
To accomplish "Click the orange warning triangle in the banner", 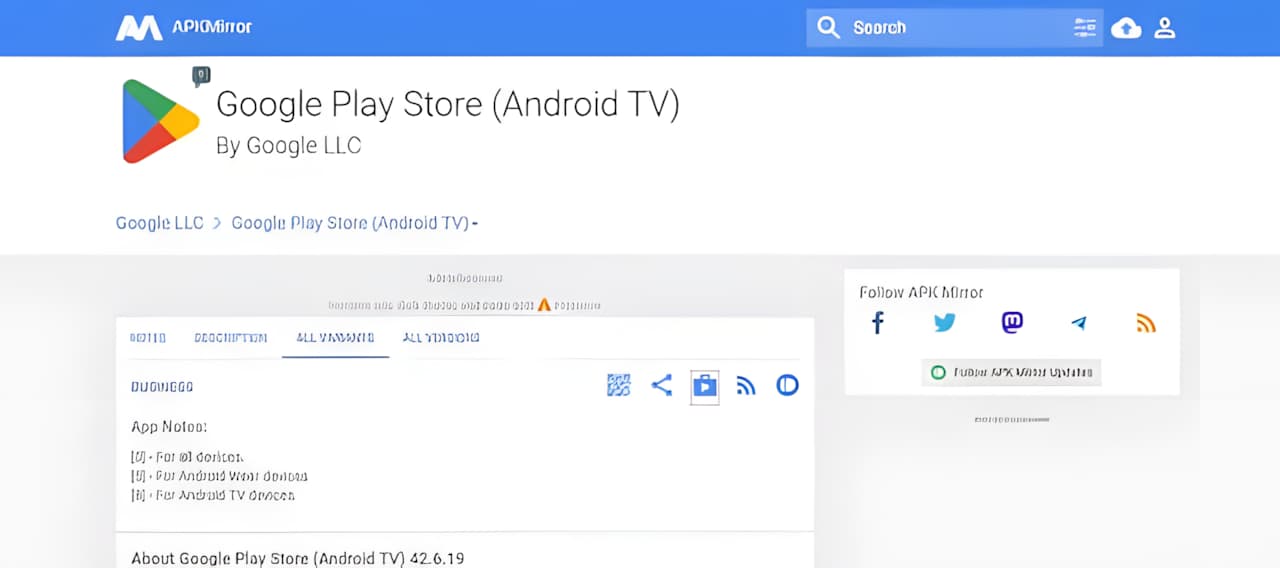I will [544, 304].
